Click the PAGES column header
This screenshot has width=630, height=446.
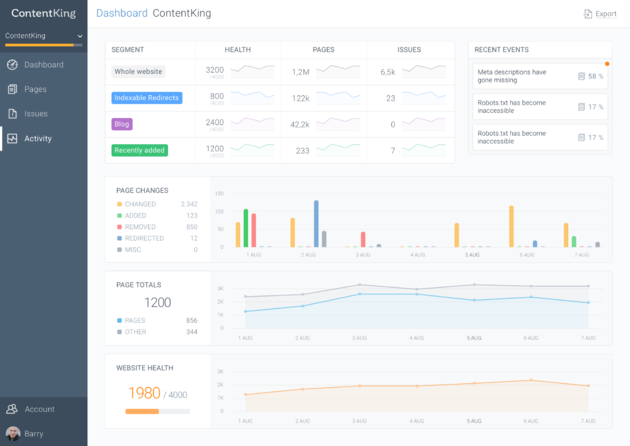pos(323,50)
